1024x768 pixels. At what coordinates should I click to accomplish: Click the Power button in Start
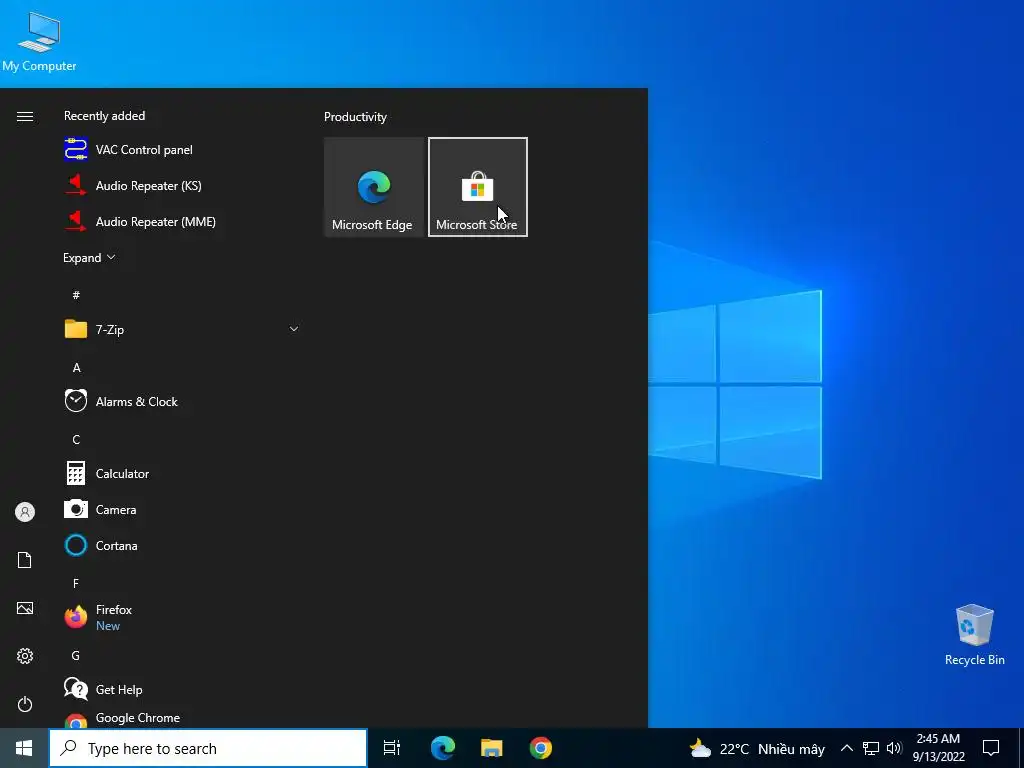[x=25, y=704]
